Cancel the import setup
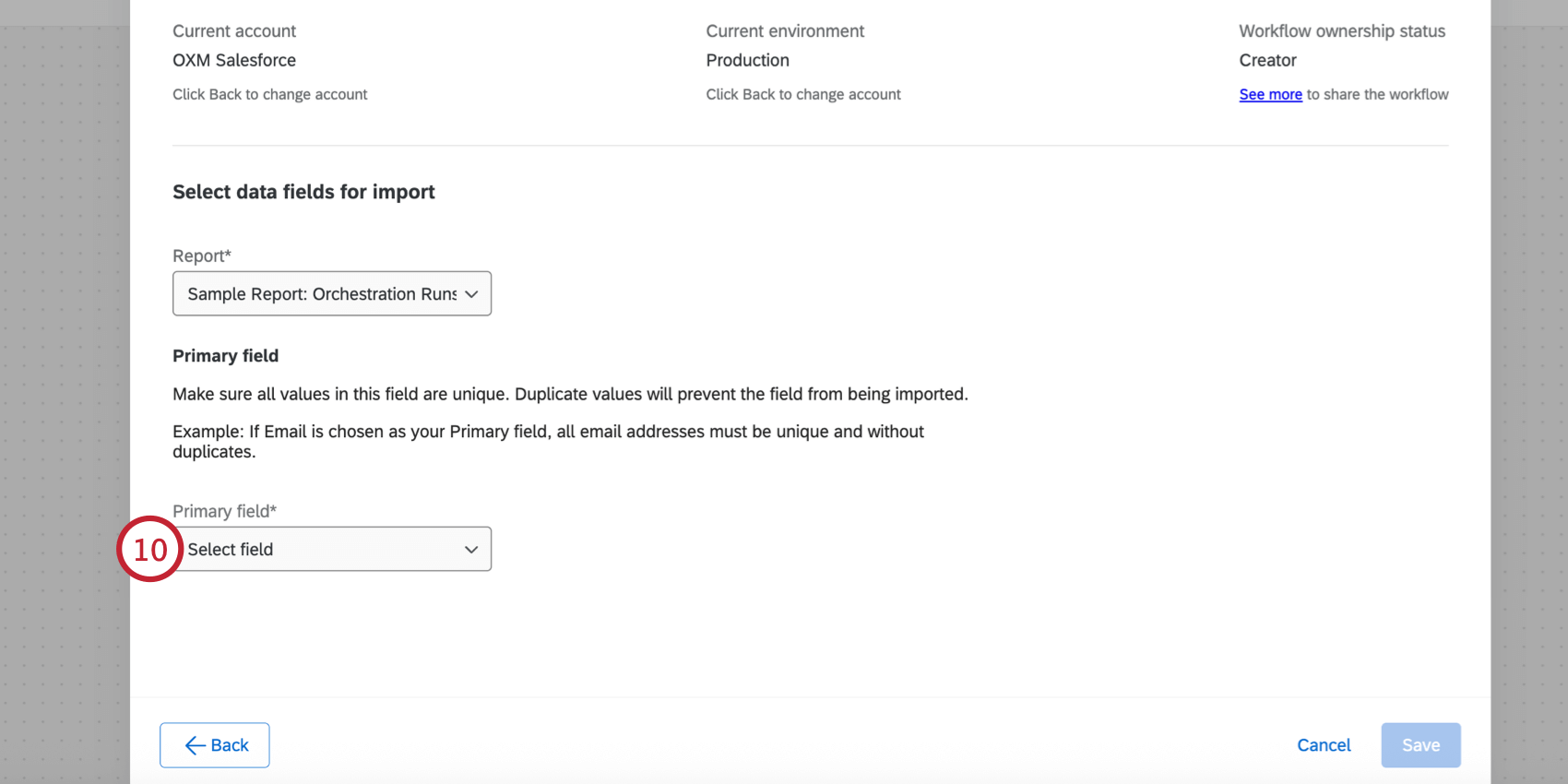The width and height of the screenshot is (1568, 784). point(1324,745)
